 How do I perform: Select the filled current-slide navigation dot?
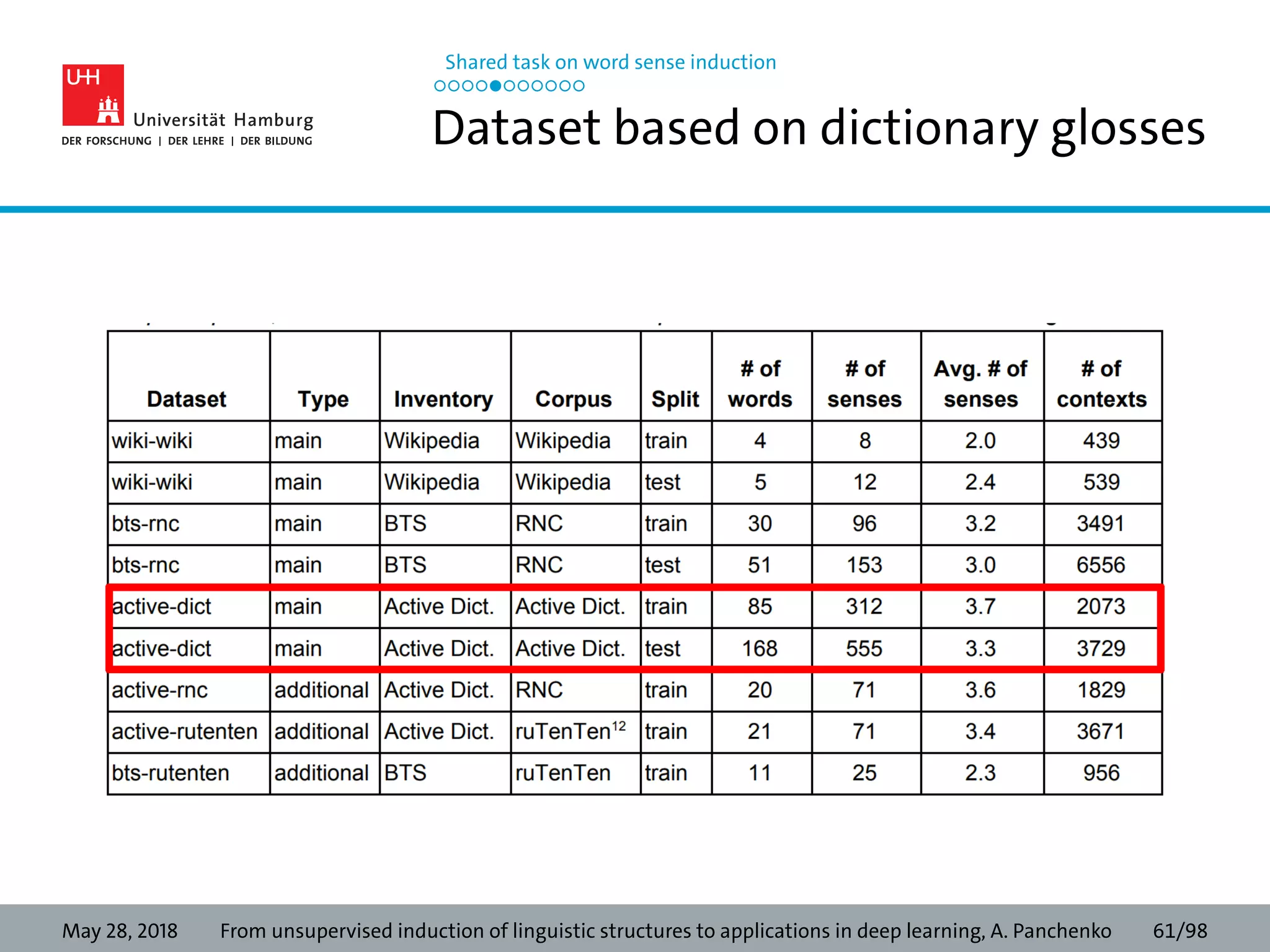click(x=495, y=86)
